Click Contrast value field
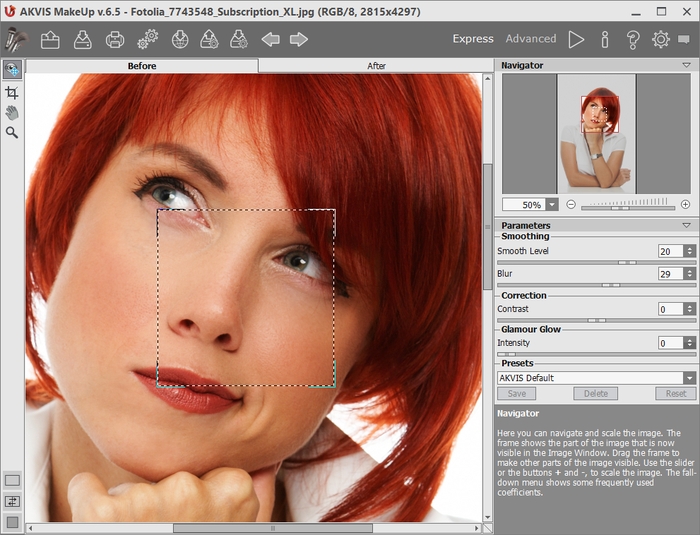This screenshot has width=700, height=535. point(671,309)
